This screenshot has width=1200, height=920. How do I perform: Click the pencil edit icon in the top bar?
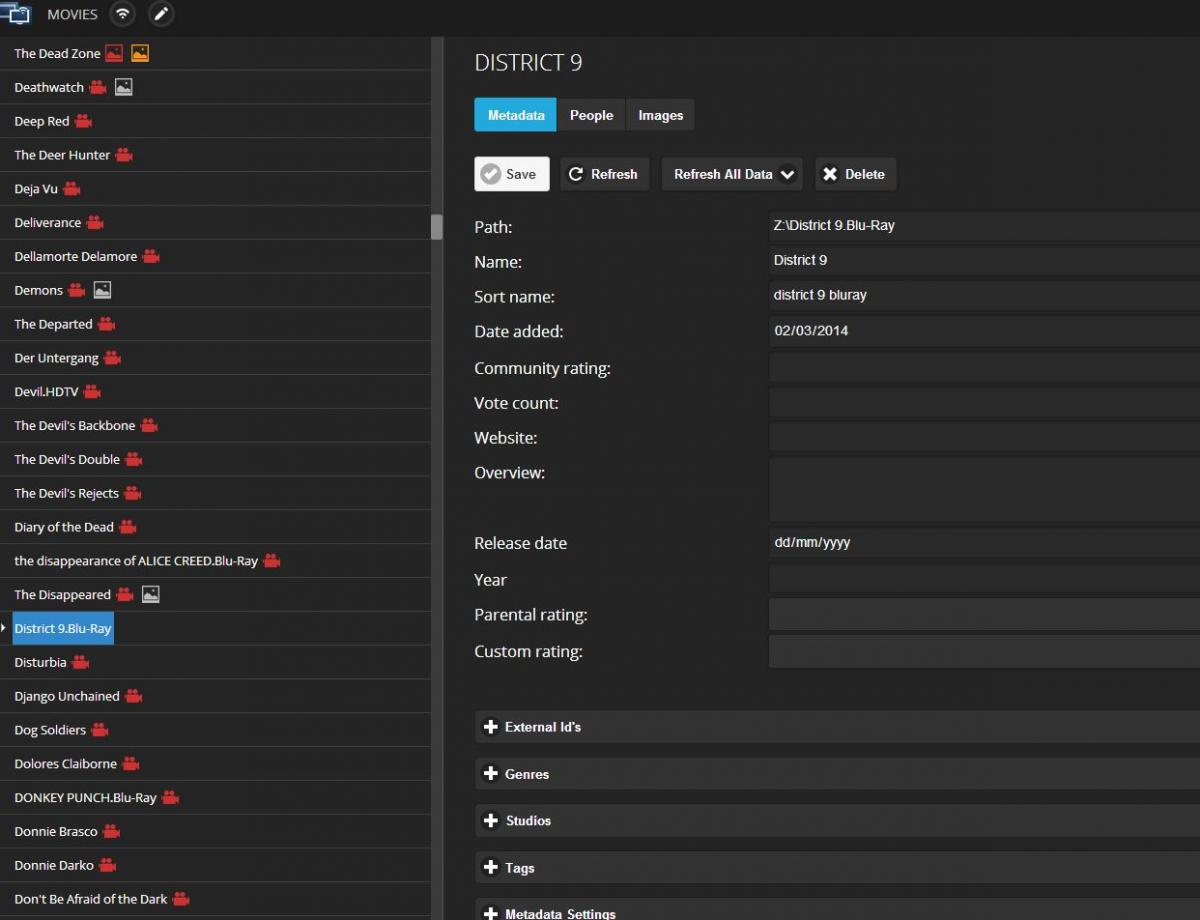[x=160, y=14]
